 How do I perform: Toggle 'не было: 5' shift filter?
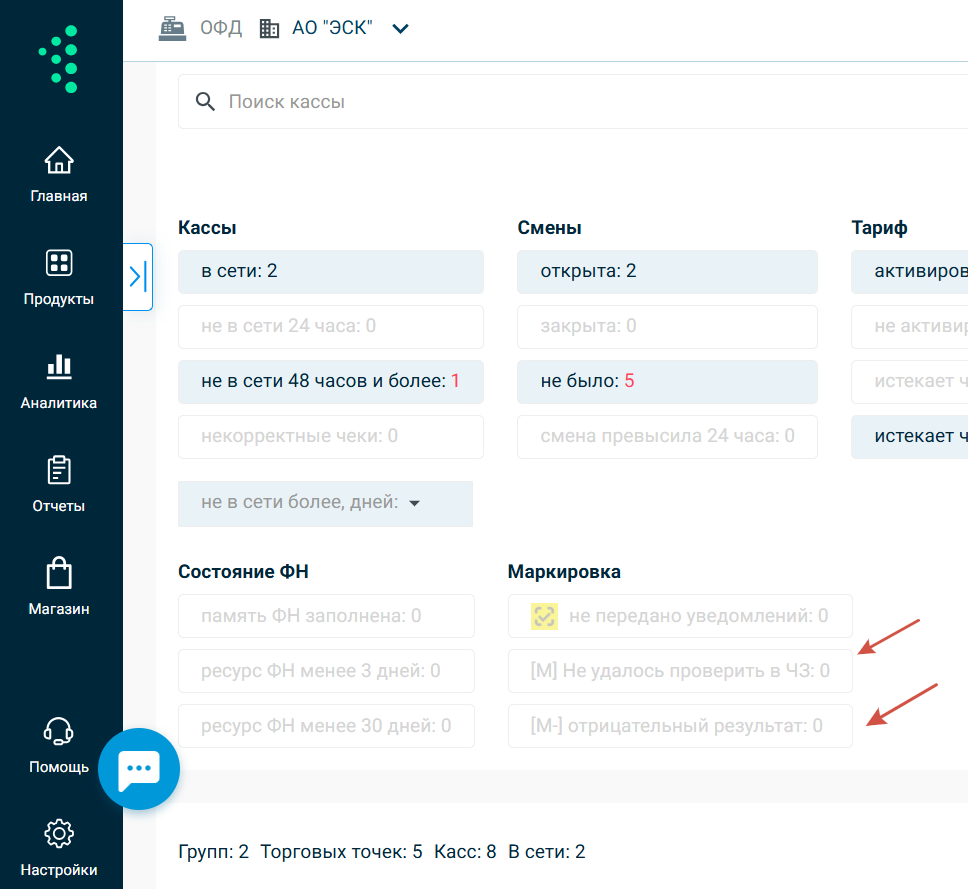(x=667, y=382)
